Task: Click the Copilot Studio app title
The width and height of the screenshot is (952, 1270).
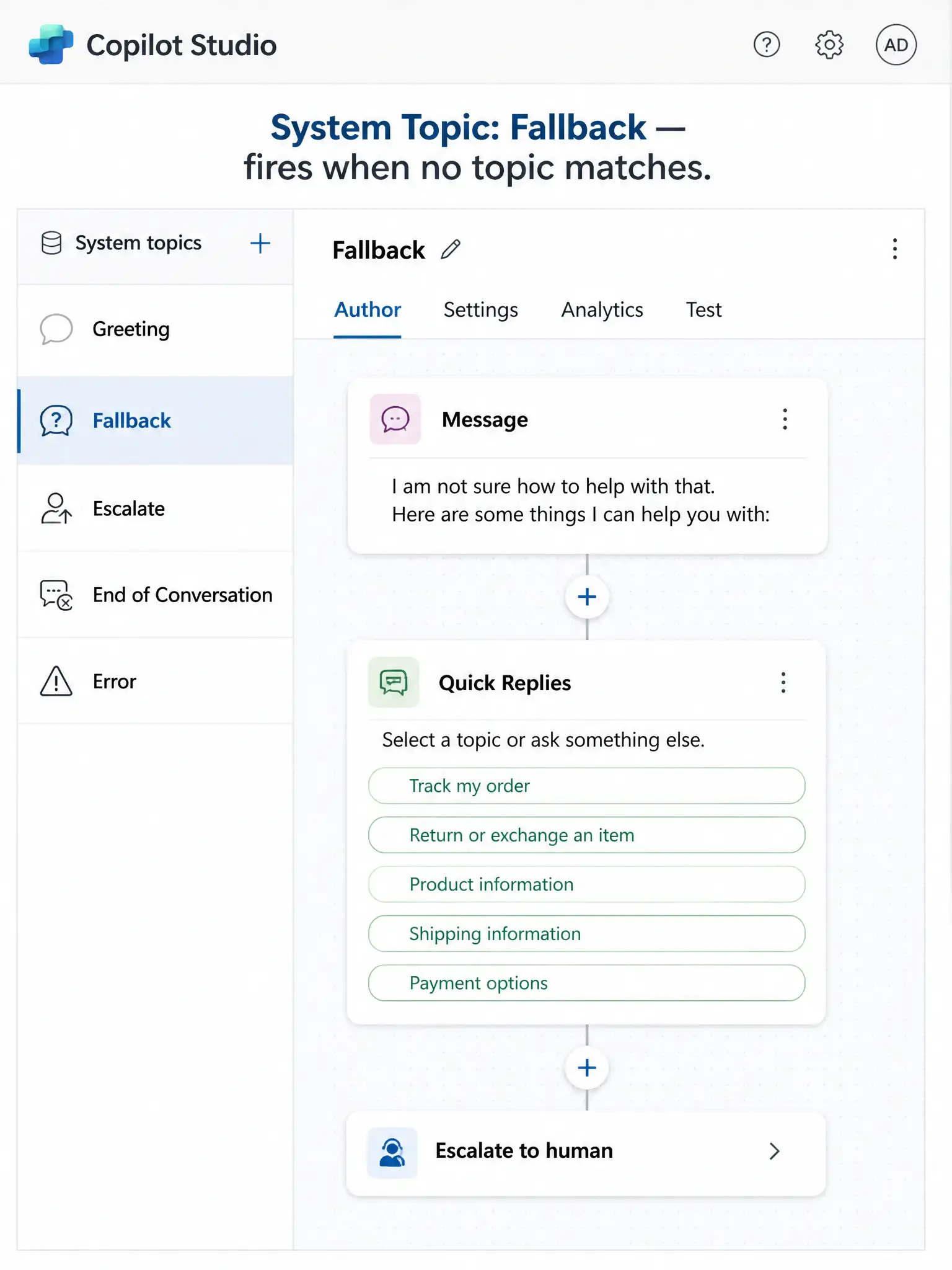Action: coord(182,45)
